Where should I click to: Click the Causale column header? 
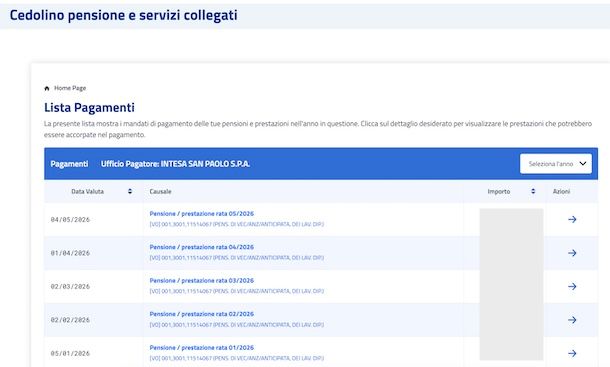click(x=160, y=191)
